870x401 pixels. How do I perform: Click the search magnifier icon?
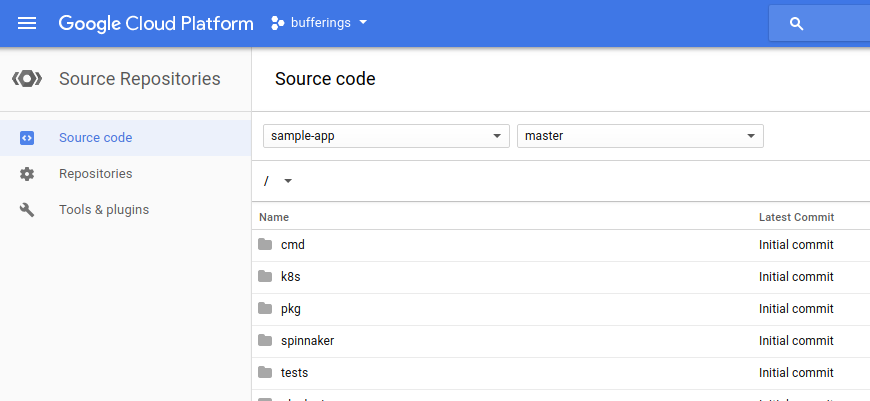[797, 24]
